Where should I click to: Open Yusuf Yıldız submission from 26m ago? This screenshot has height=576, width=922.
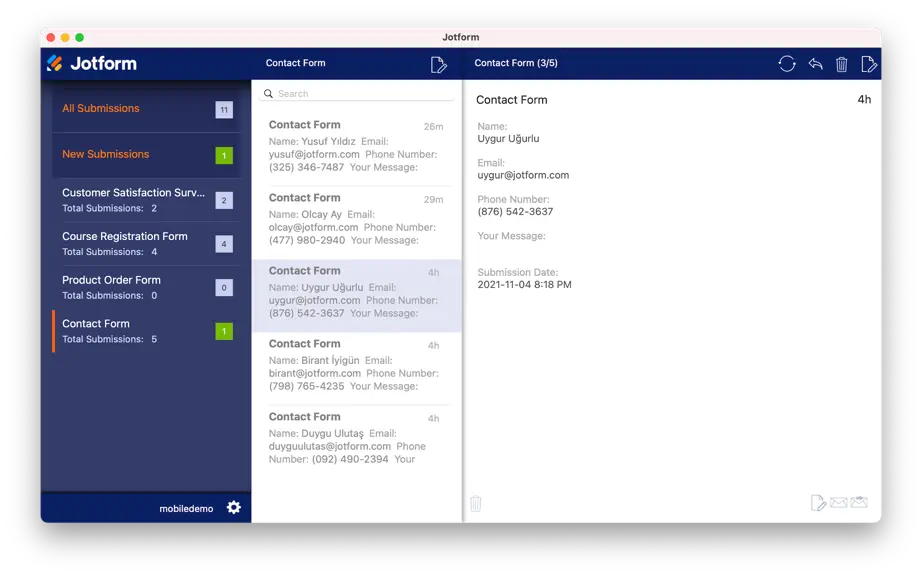coord(356,149)
